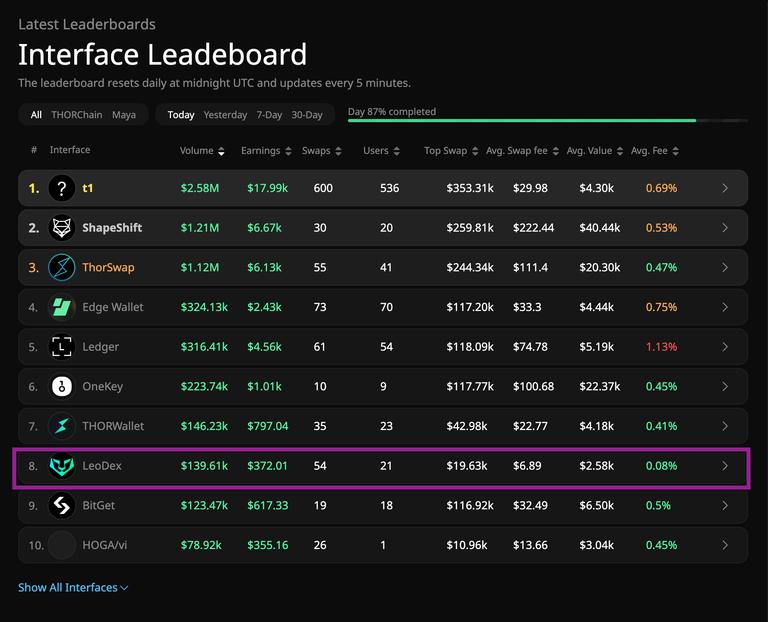Screen dimensions: 768x622
Task: Click the ShapeShift fox logo
Action: (62, 228)
